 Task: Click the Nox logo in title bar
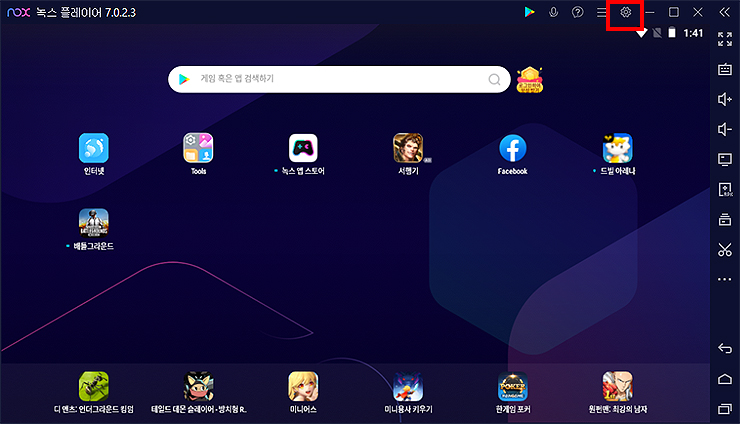(x=18, y=12)
